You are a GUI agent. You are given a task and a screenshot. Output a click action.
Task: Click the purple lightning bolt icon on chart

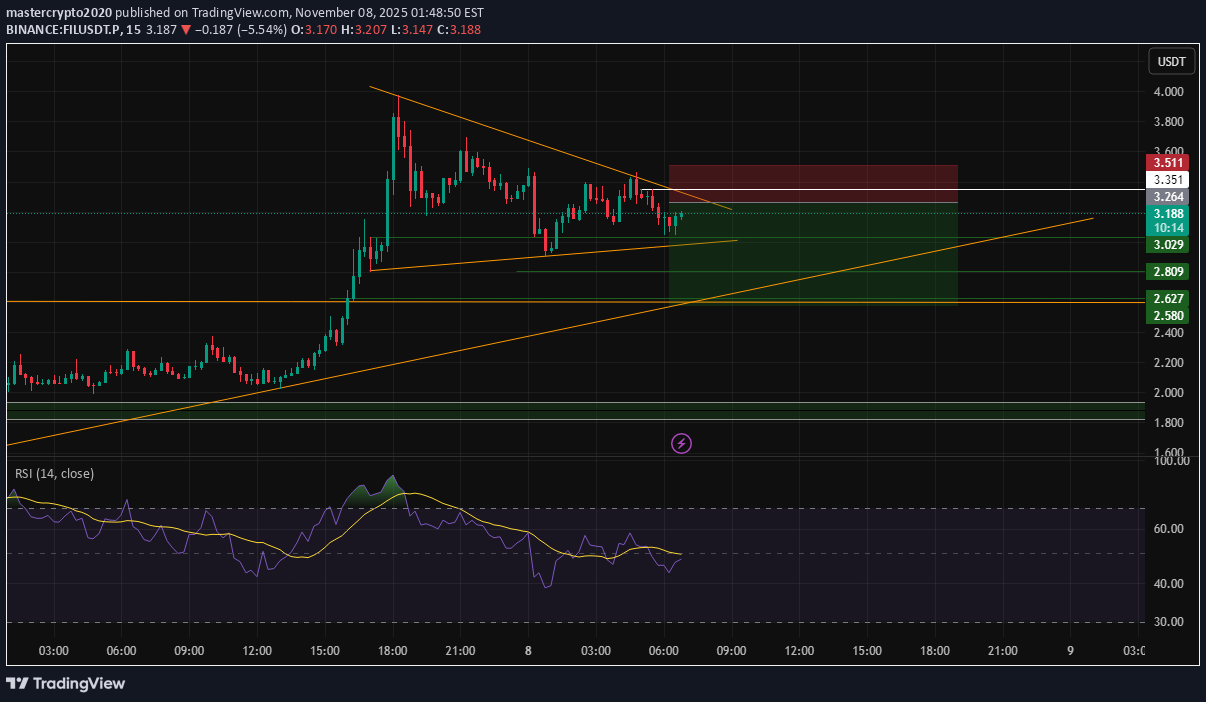[x=681, y=443]
